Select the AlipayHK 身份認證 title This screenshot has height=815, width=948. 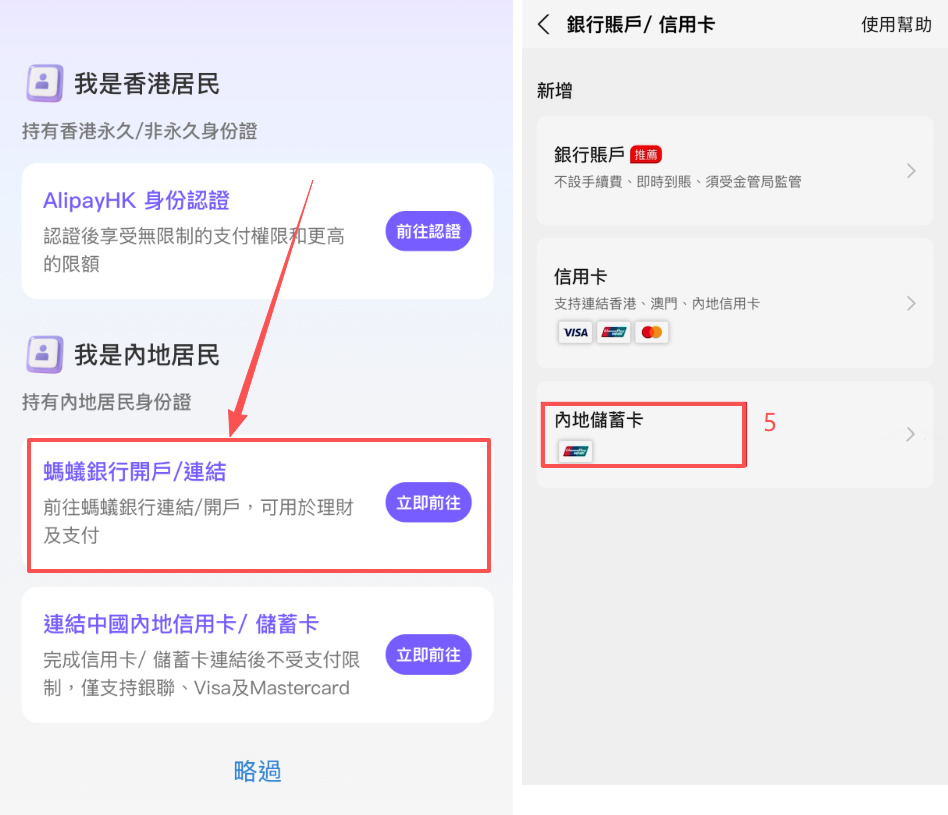pyautogui.click(x=136, y=200)
